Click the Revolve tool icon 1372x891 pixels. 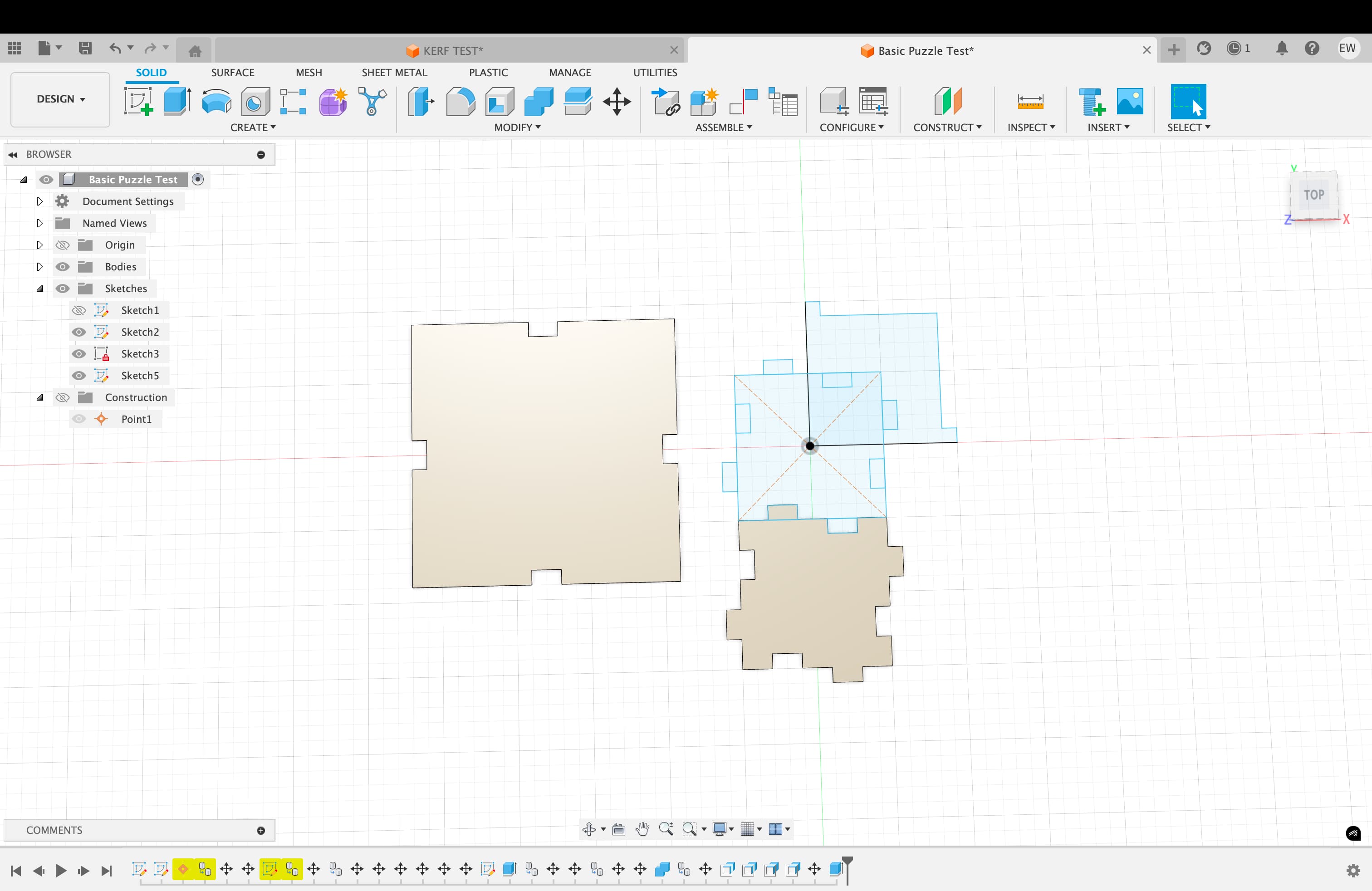coord(216,102)
